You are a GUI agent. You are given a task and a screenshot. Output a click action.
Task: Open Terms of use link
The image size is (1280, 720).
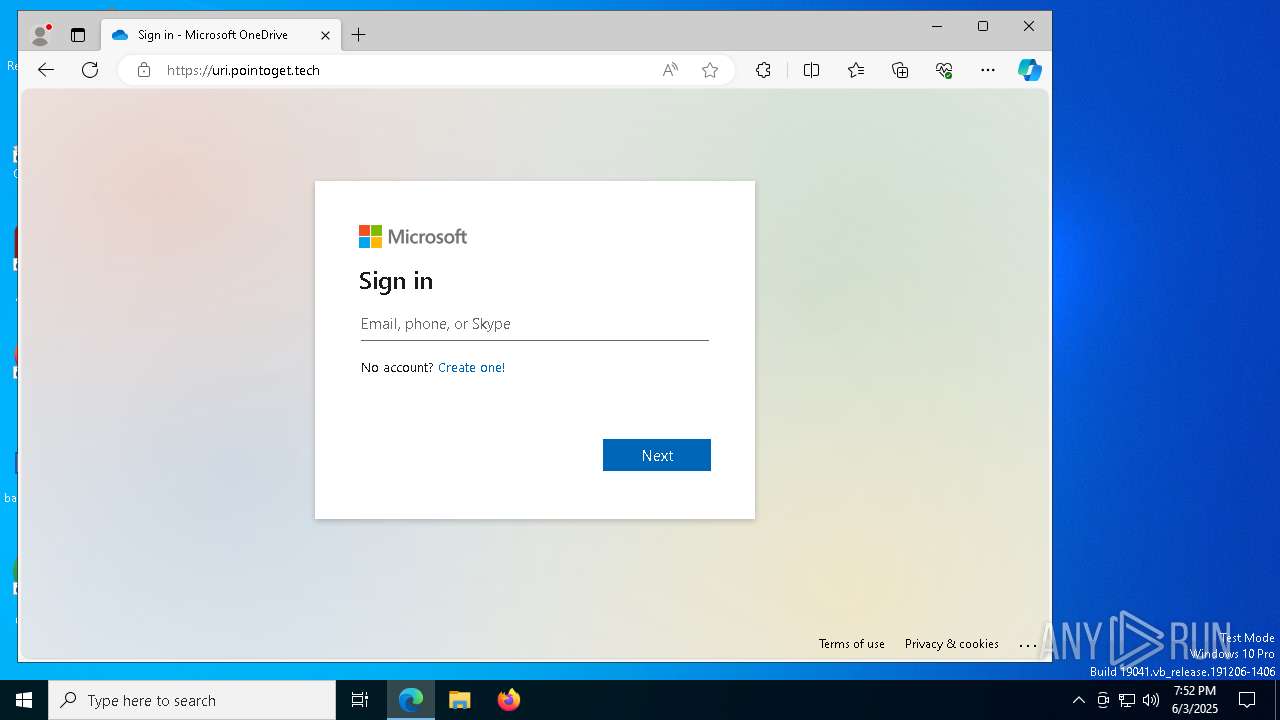(x=851, y=644)
